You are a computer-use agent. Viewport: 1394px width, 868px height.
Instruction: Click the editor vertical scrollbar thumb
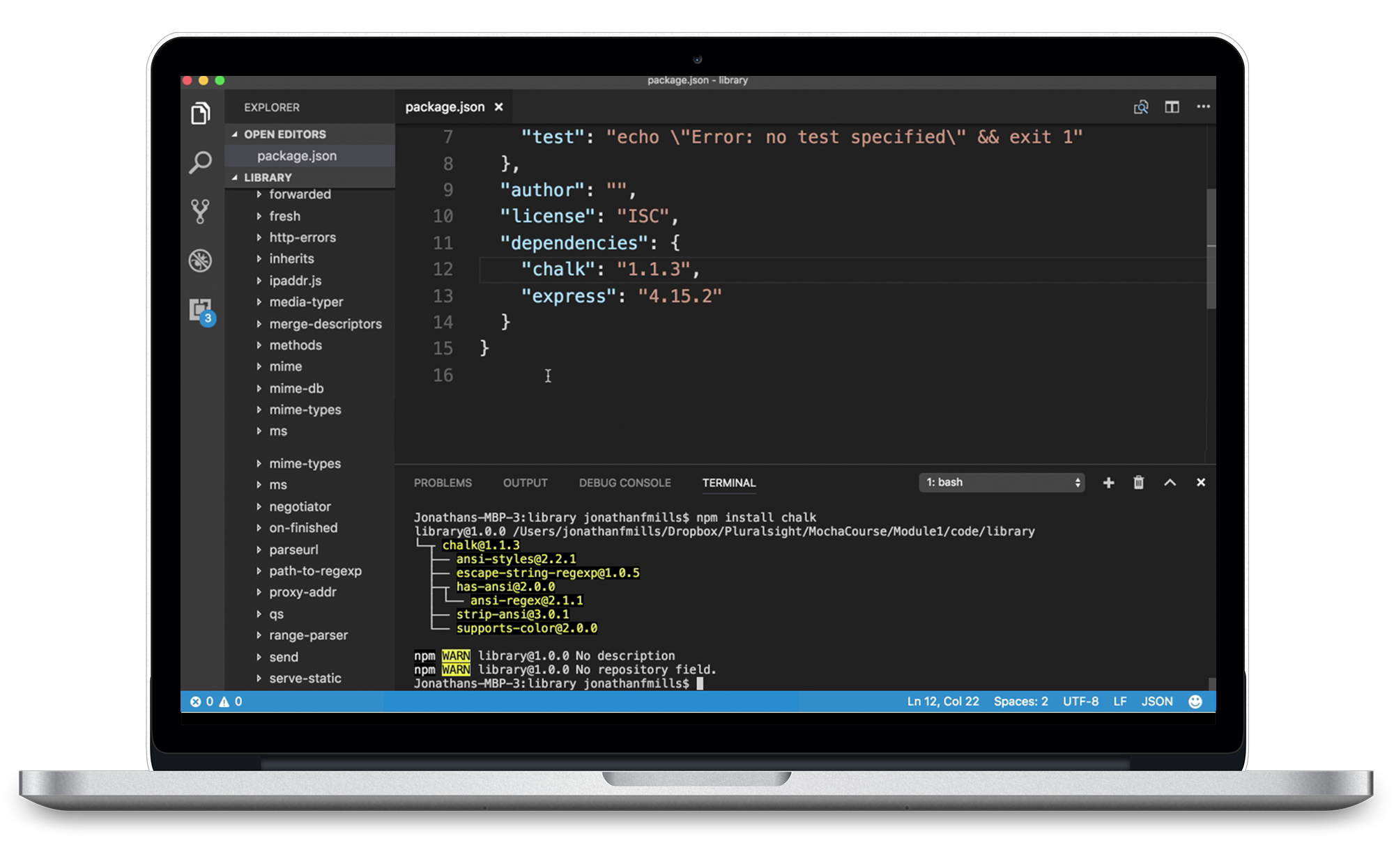pyautogui.click(x=1211, y=247)
